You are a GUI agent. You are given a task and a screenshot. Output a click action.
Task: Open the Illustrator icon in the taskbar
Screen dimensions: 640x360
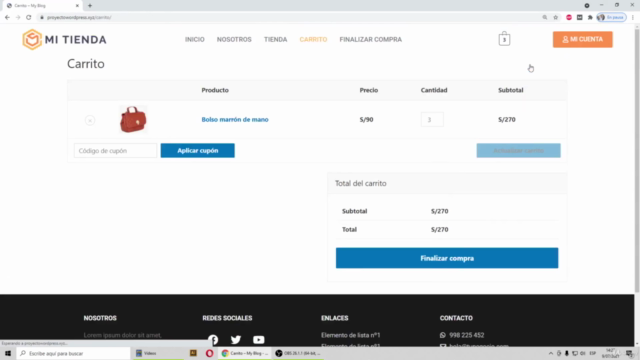(x=193, y=353)
